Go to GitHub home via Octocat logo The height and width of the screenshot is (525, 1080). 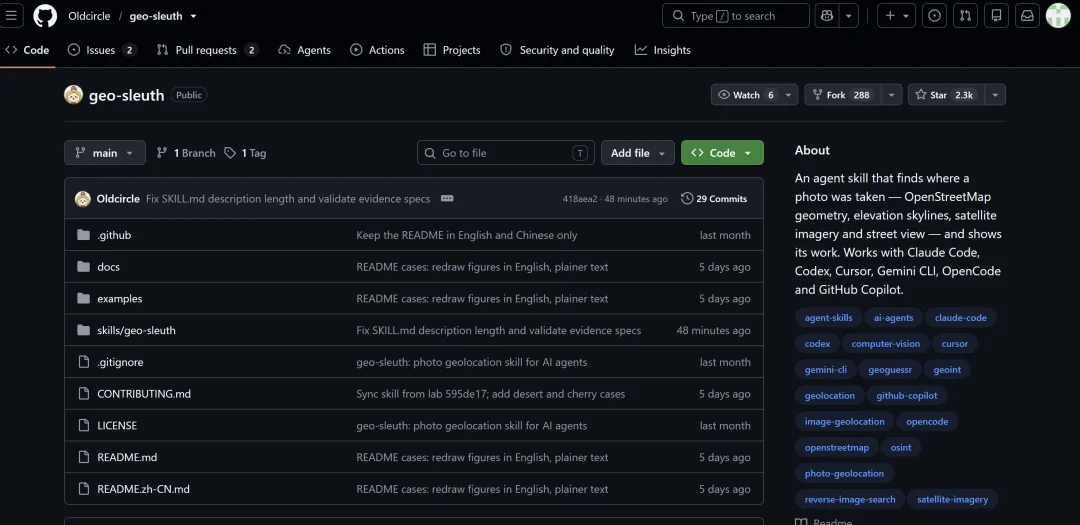pyautogui.click(x=45, y=15)
